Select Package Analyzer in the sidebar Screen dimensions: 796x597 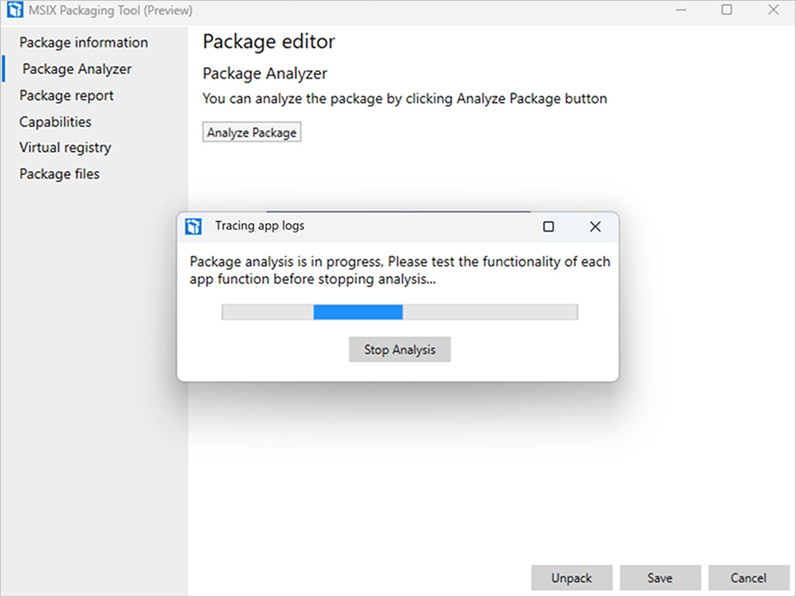click(x=77, y=69)
